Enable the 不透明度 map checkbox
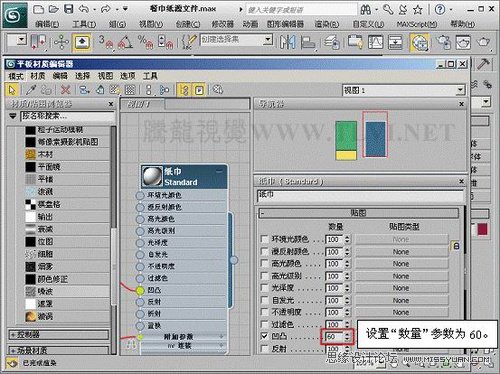Viewport: 500px width, 374px height. coord(264,312)
